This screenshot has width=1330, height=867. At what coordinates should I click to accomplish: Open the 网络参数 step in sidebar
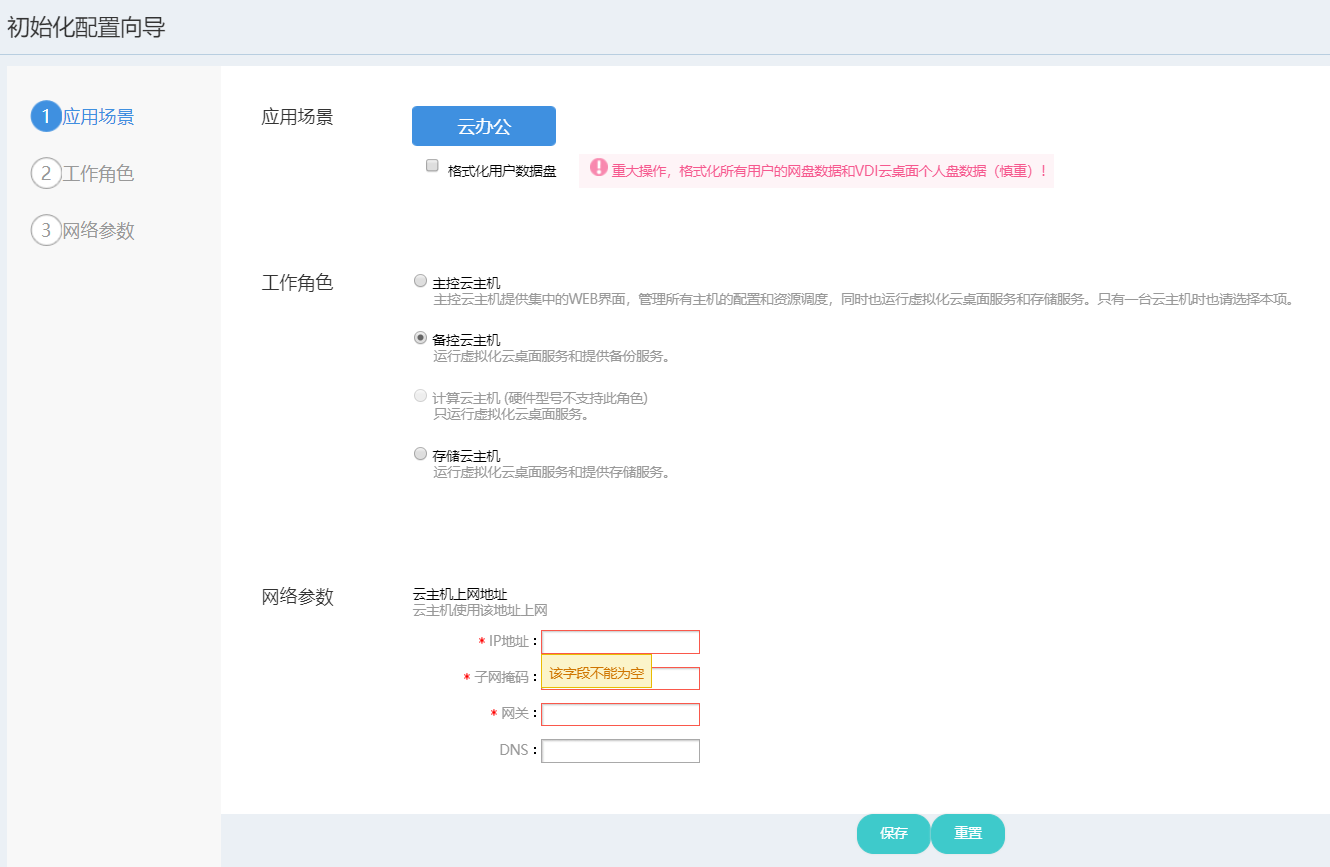pos(98,231)
